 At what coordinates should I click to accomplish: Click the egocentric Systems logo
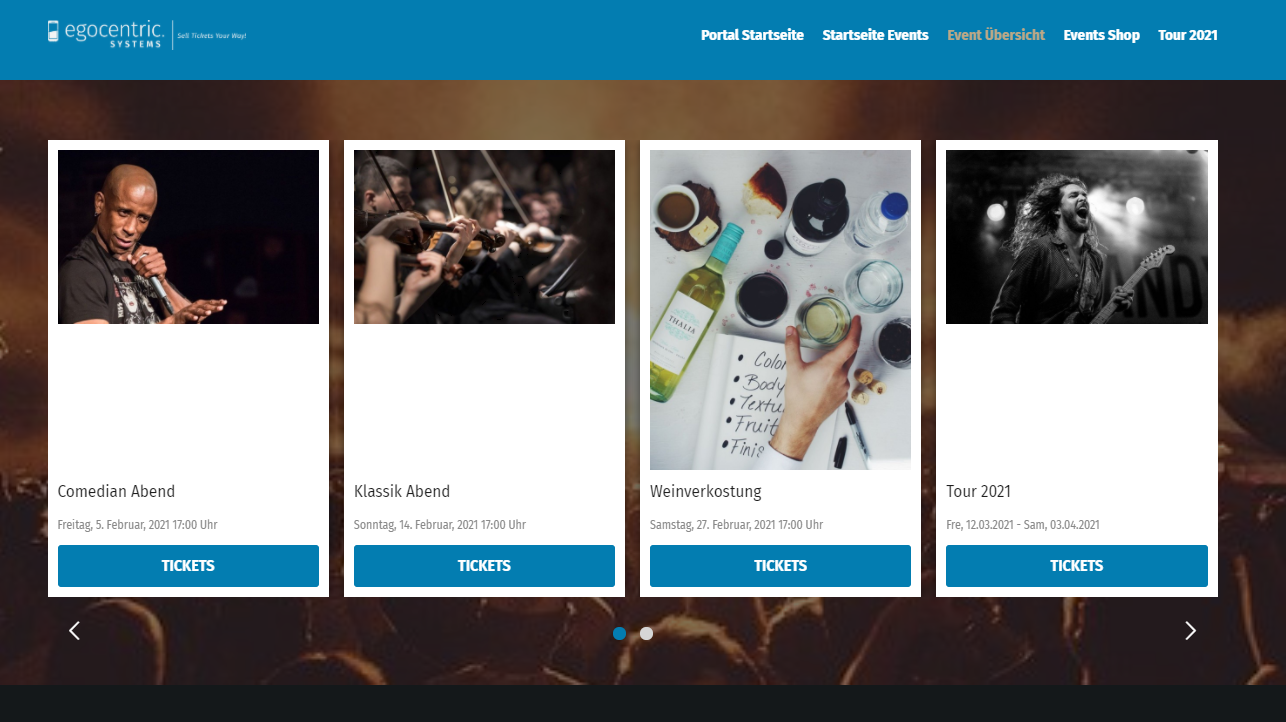[x=146, y=34]
